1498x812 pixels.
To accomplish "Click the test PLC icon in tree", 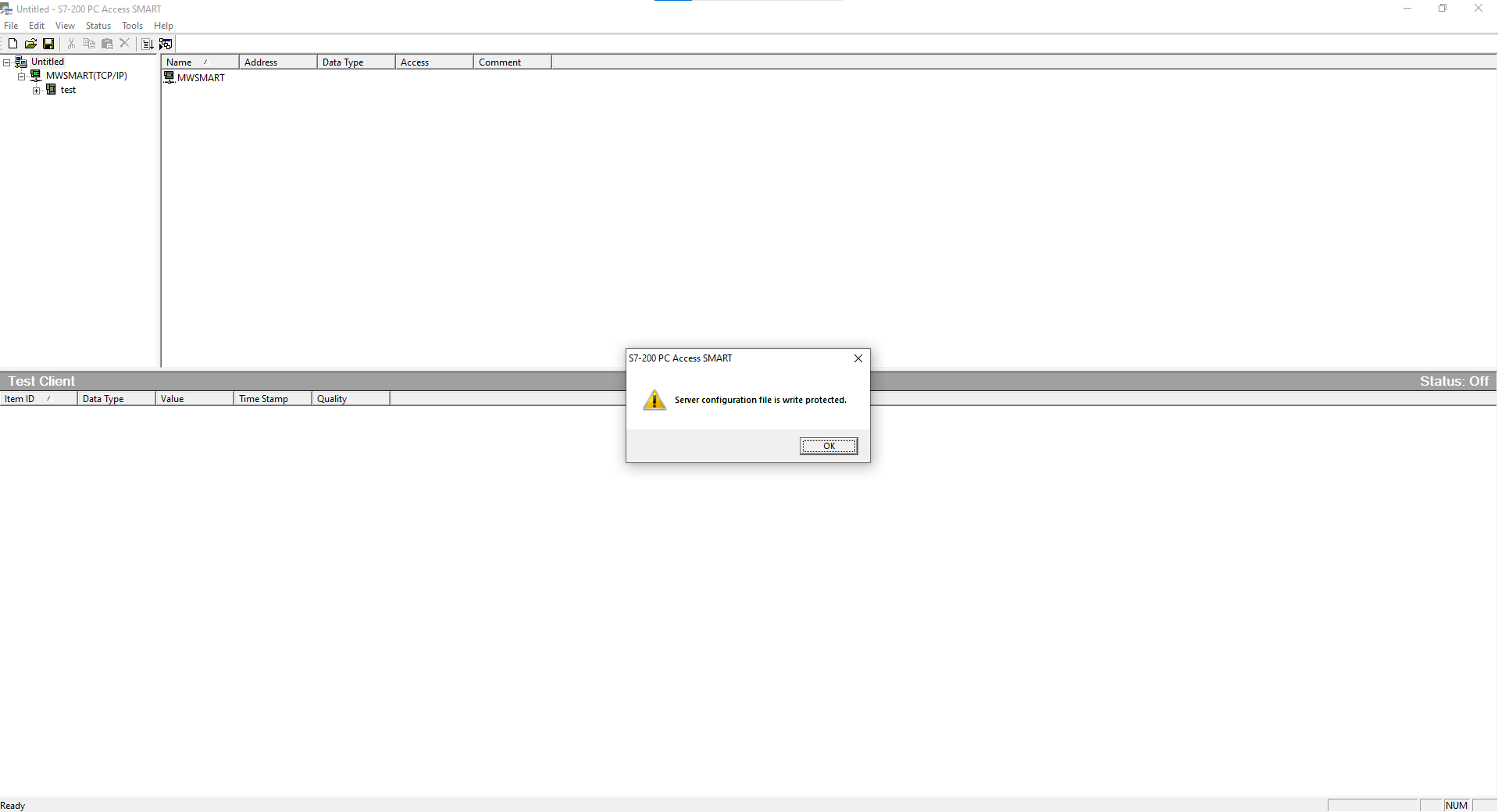I will [51, 90].
